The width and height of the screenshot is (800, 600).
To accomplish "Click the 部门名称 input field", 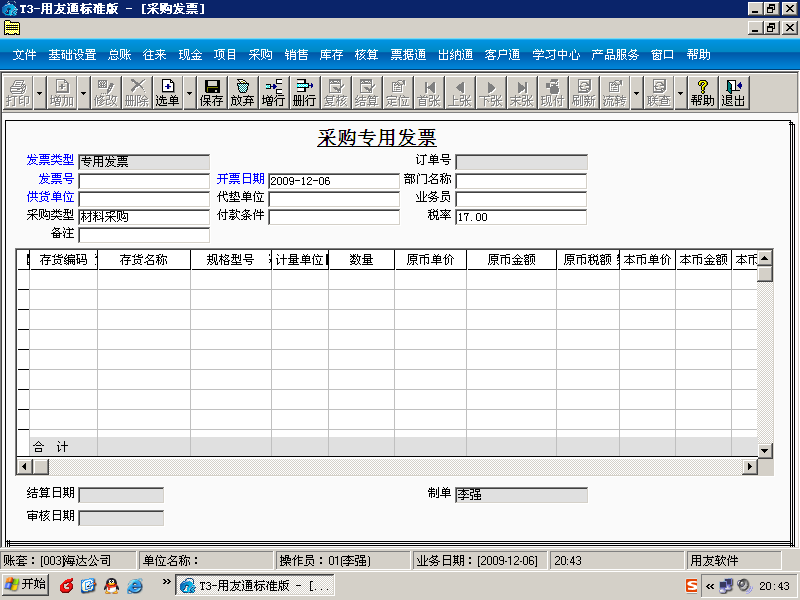I will (521, 181).
